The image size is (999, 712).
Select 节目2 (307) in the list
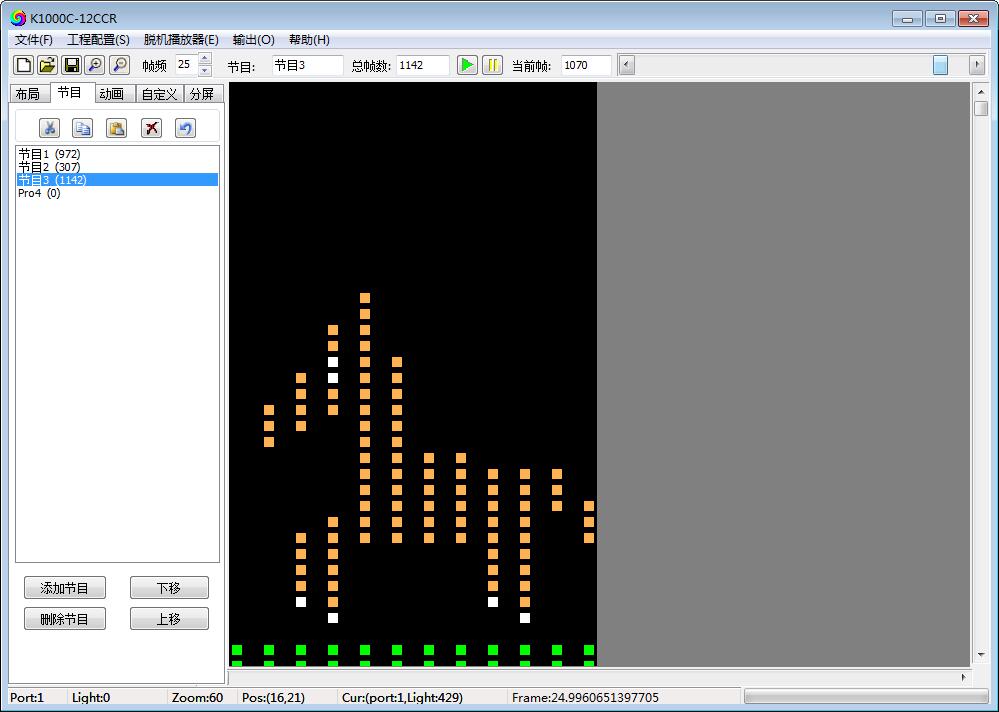(x=117, y=167)
